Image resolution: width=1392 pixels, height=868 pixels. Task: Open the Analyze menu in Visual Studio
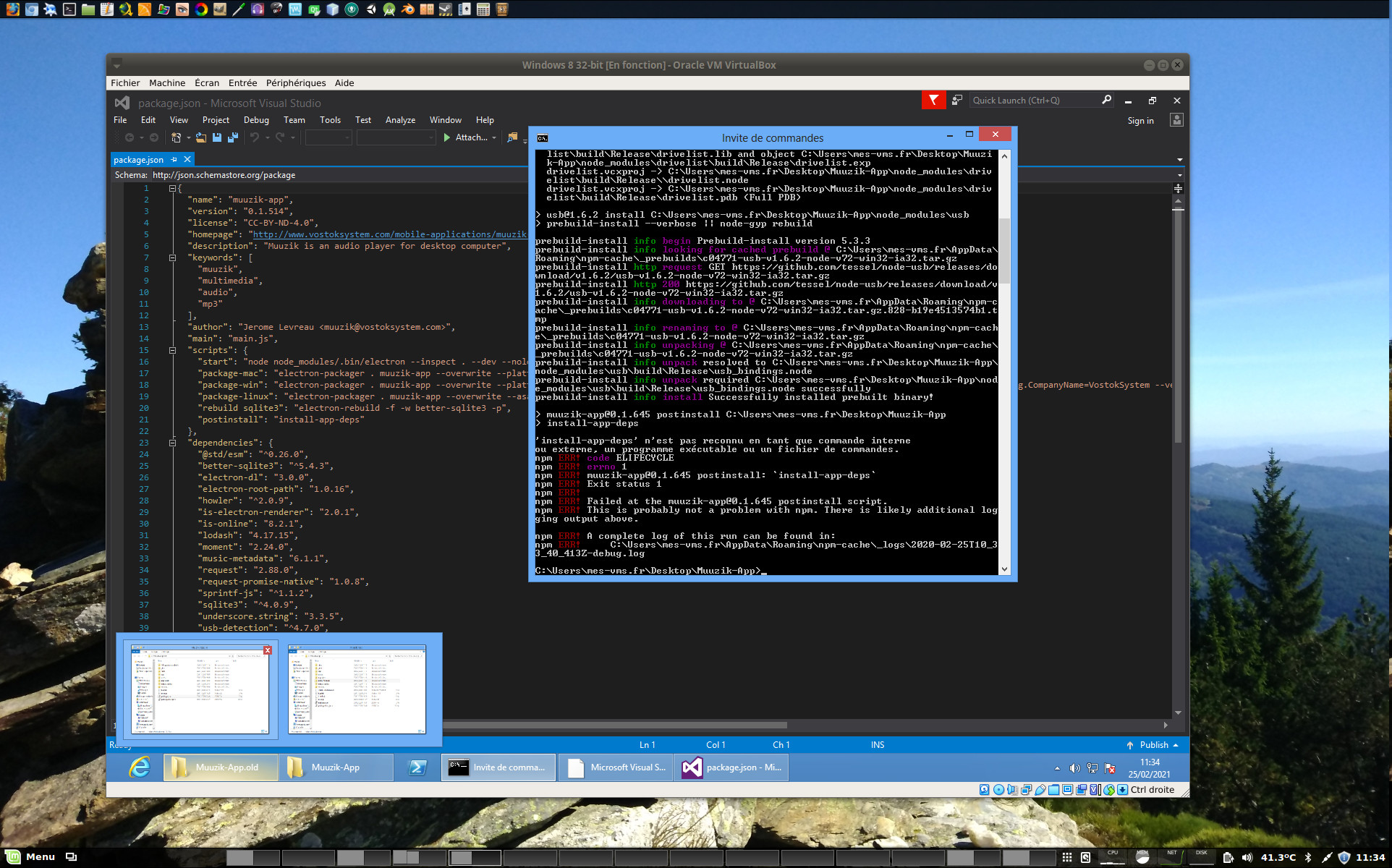pyautogui.click(x=400, y=120)
